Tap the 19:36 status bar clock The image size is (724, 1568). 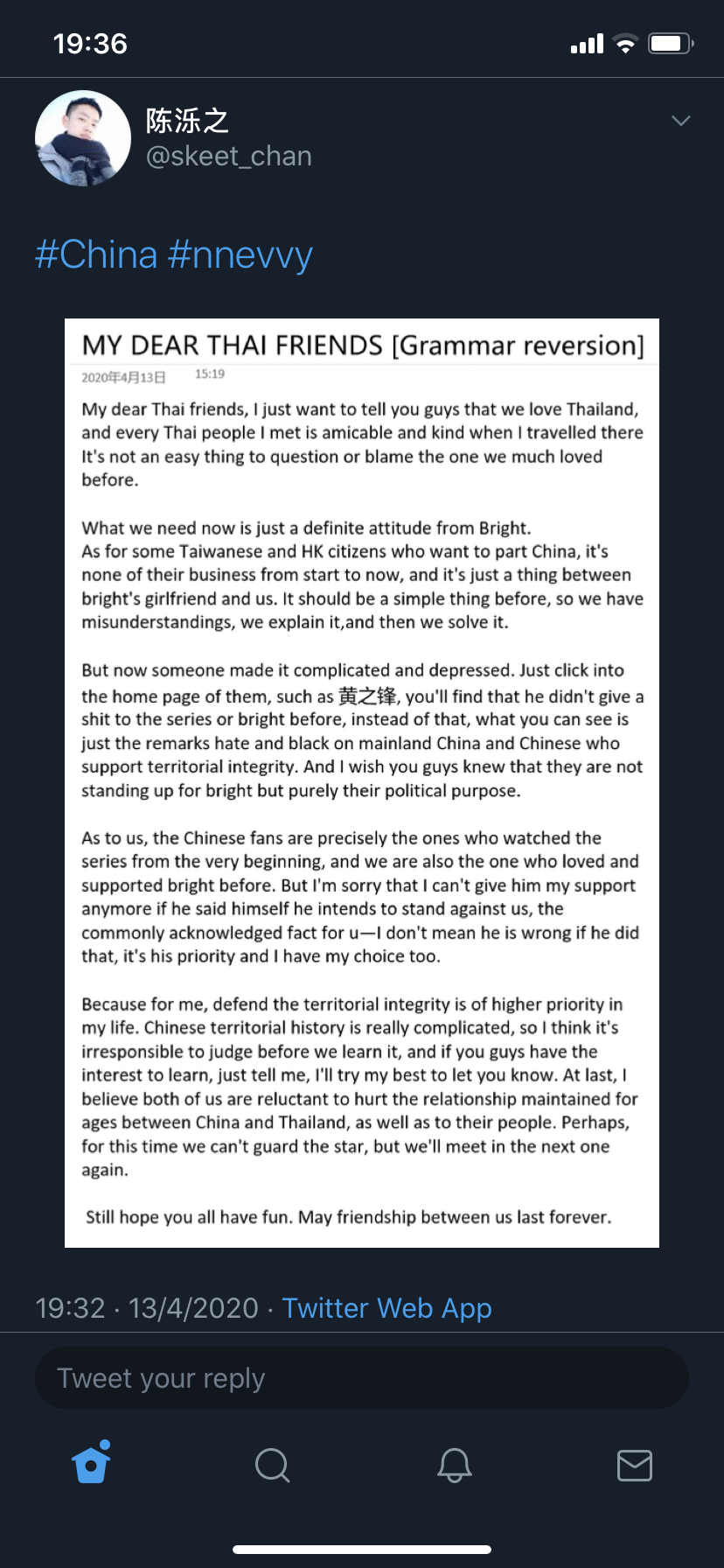point(90,44)
